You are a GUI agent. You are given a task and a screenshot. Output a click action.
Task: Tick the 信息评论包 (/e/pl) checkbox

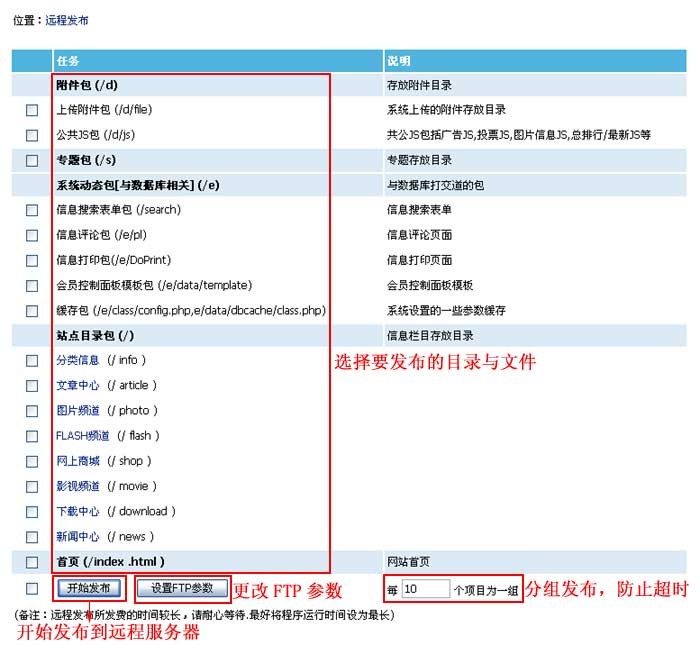tap(32, 235)
